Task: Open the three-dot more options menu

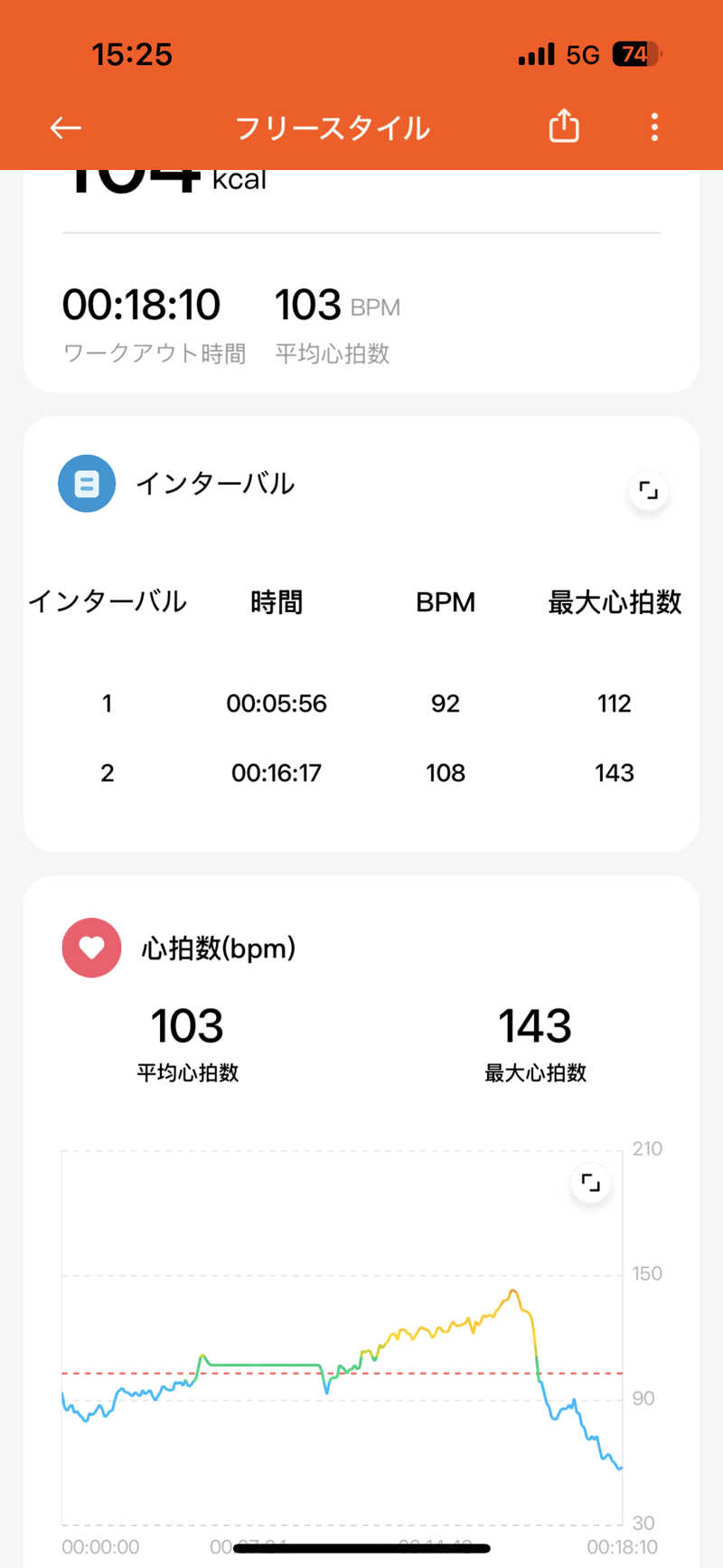Action: [x=654, y=128]
